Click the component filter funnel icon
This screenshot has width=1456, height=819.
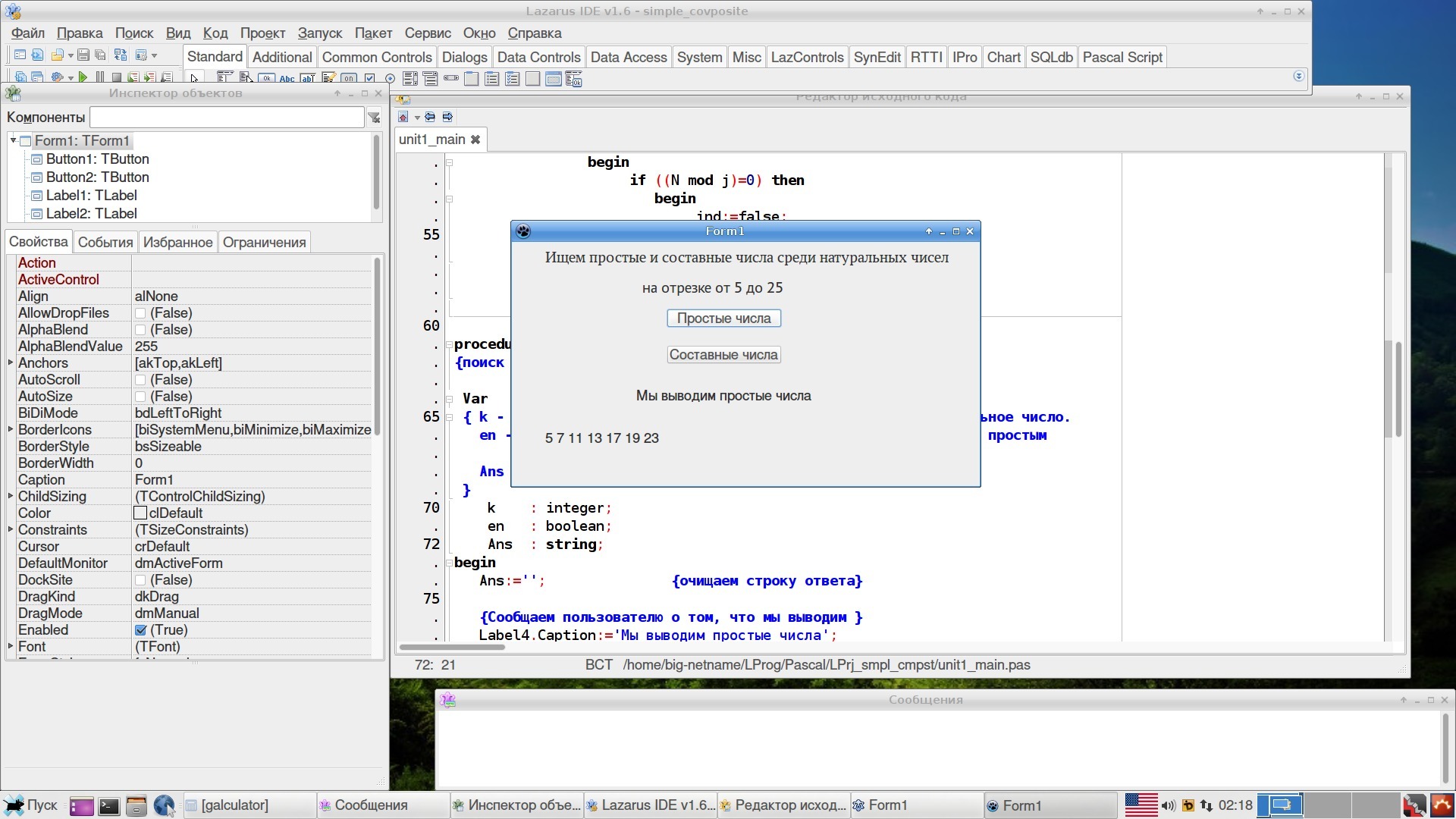coord(374,118)
